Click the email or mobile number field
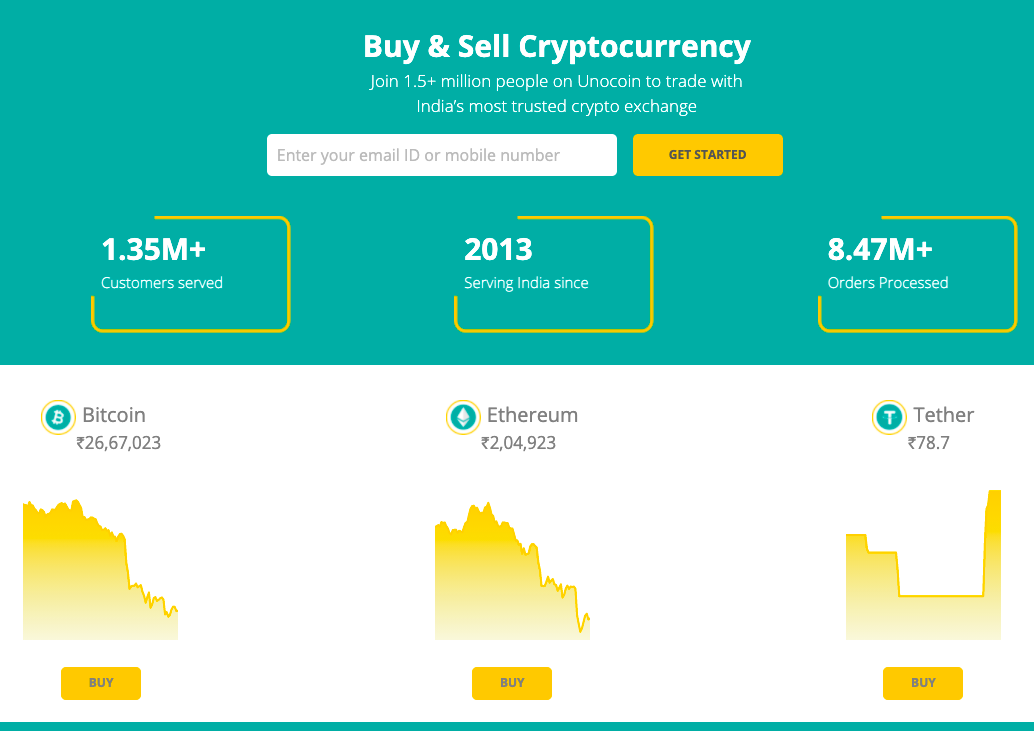Image resolution: width=1034 pixels, height=731 pixels. click(x=442, y=155)
